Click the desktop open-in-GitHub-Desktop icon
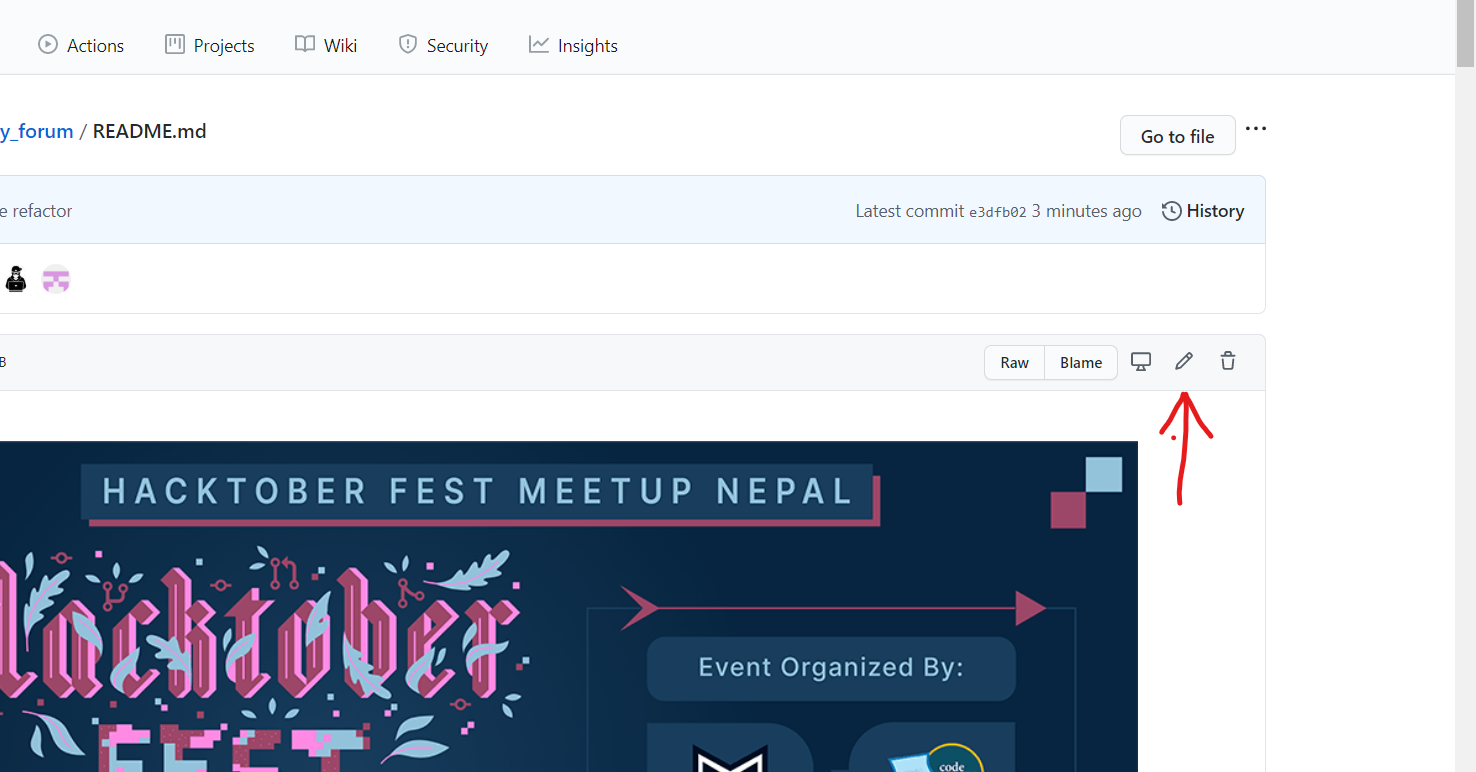This screenshot has height=772, width=1476. click(x=1140, y=362)
